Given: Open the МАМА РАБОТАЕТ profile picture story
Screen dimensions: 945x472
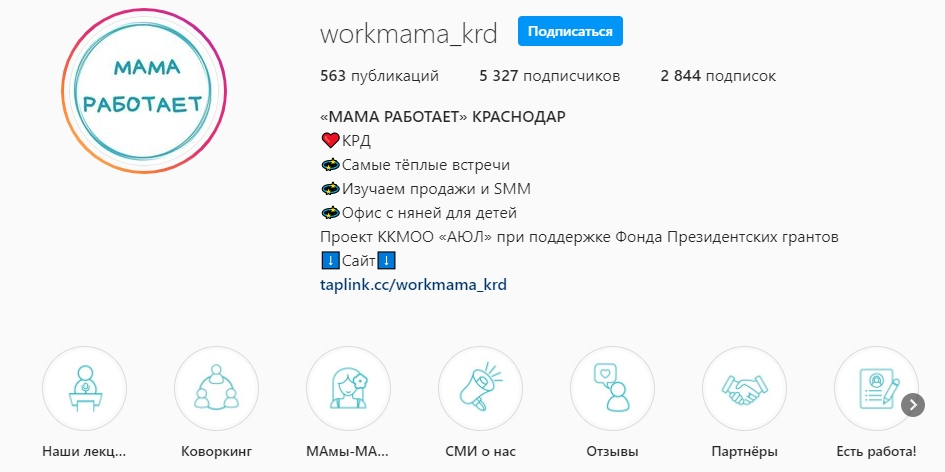Looking at the screenshot, I should pos(144,91).
